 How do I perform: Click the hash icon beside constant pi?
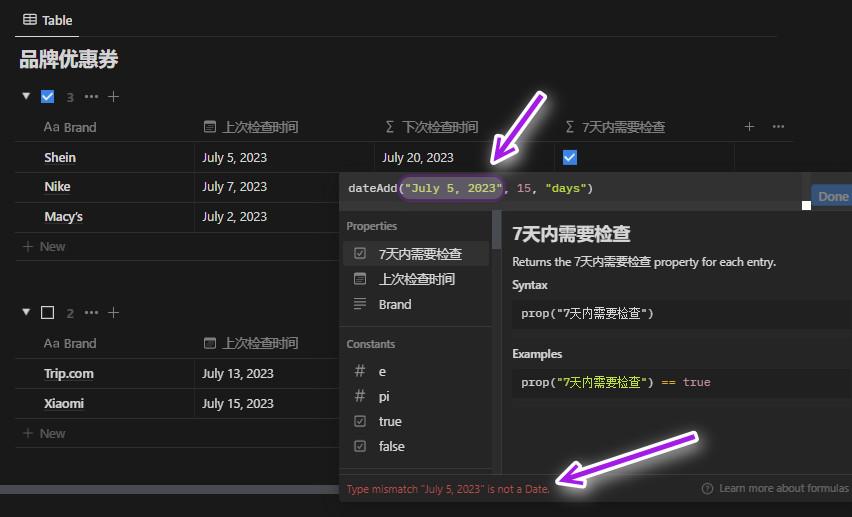click(x=360, y=396)
